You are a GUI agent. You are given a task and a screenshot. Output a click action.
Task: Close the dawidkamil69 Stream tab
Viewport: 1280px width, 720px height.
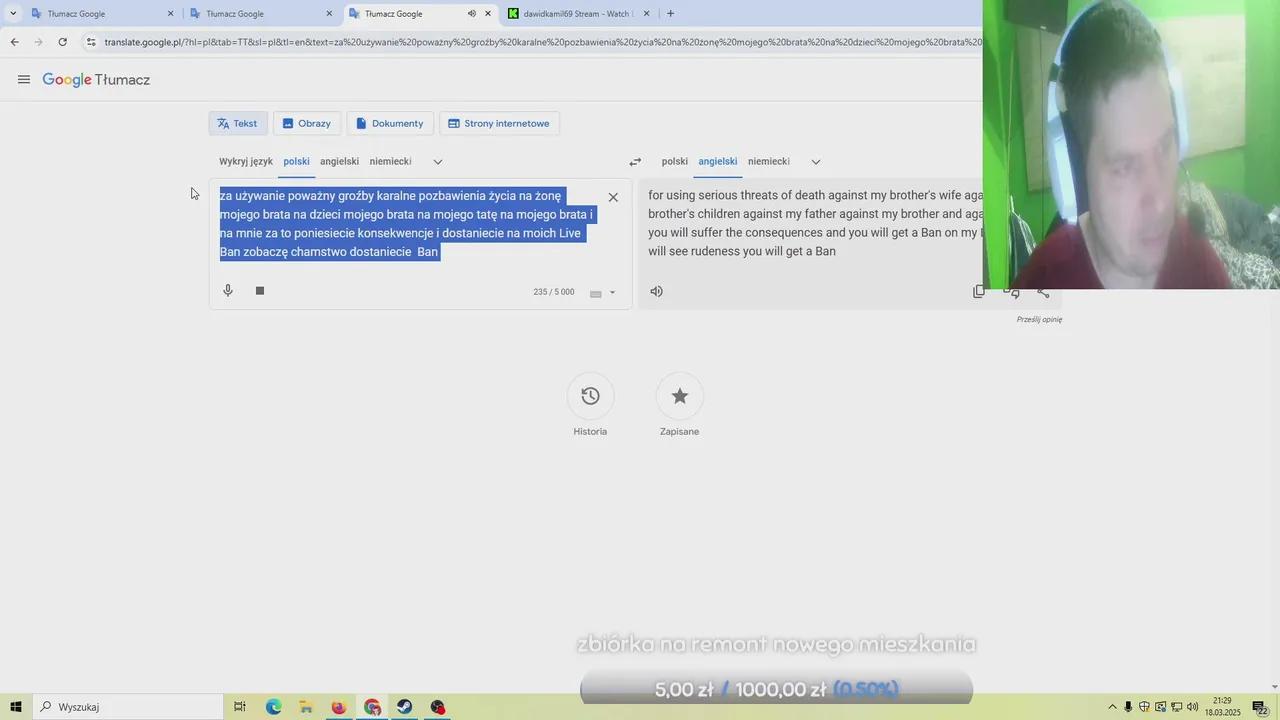coord(646,14)
